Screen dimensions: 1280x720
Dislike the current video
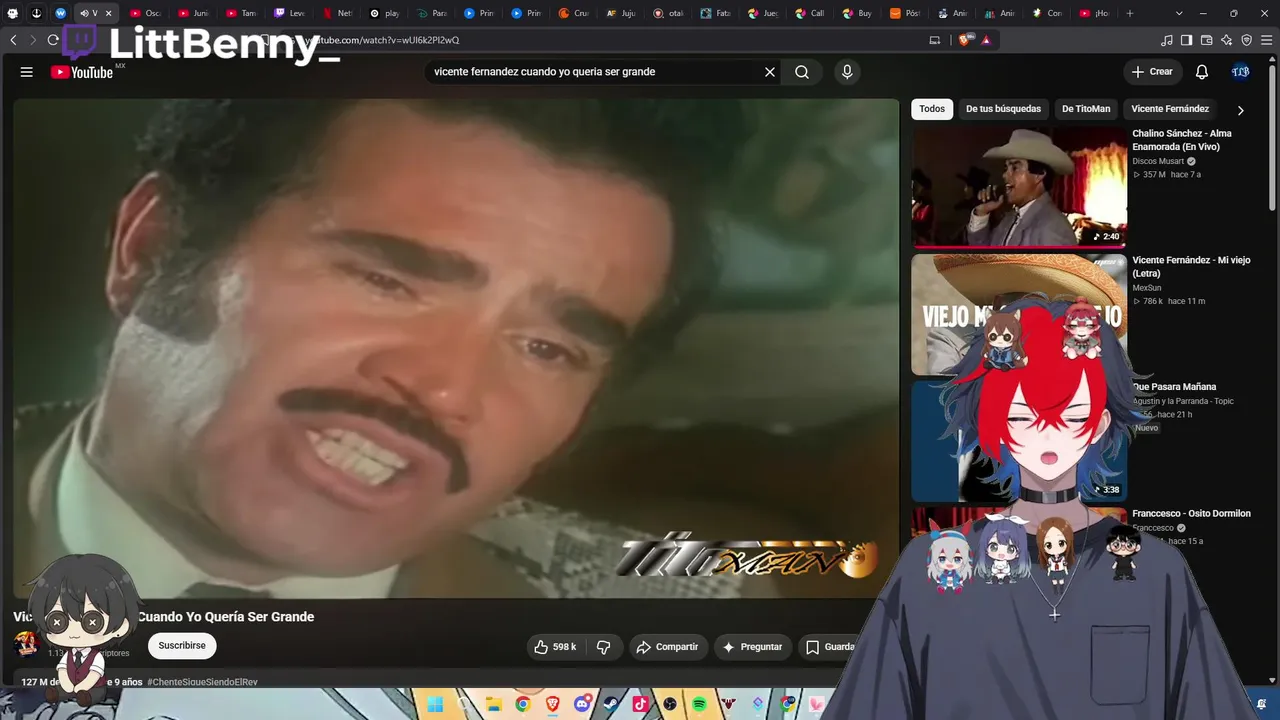click(x=603, y=647)
